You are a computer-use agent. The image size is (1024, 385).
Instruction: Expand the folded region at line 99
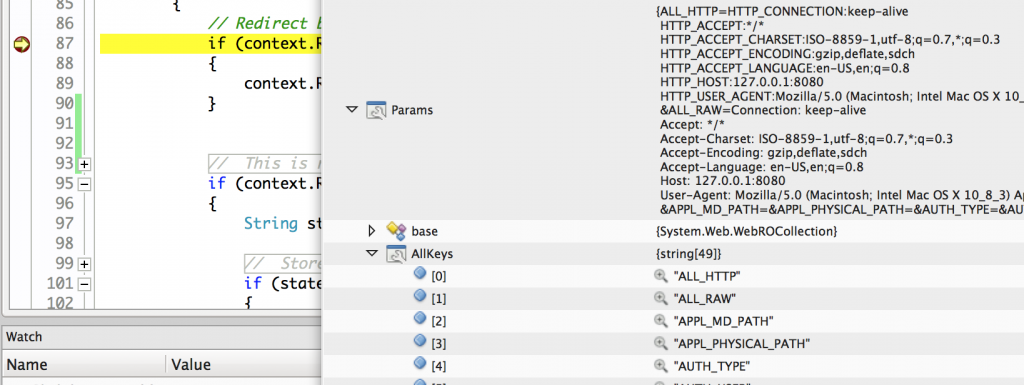[x=84, y=264]
